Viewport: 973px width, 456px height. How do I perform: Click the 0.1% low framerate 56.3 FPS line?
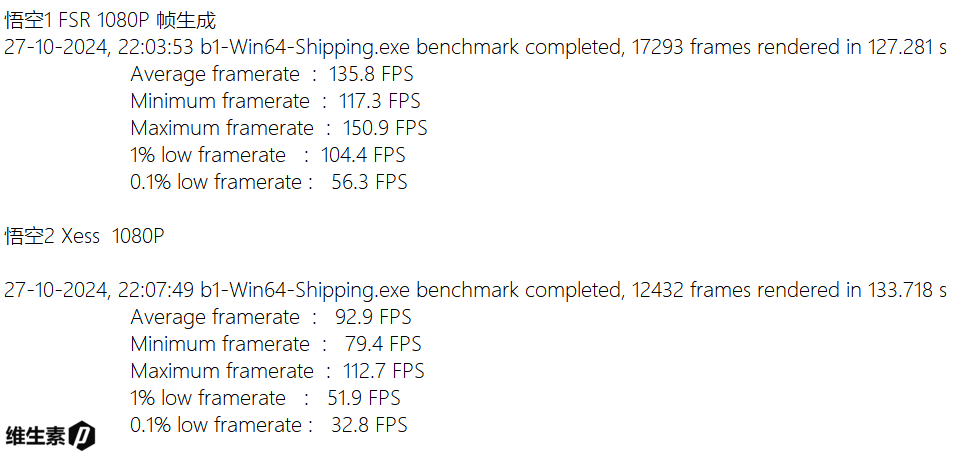pos(269,182)
